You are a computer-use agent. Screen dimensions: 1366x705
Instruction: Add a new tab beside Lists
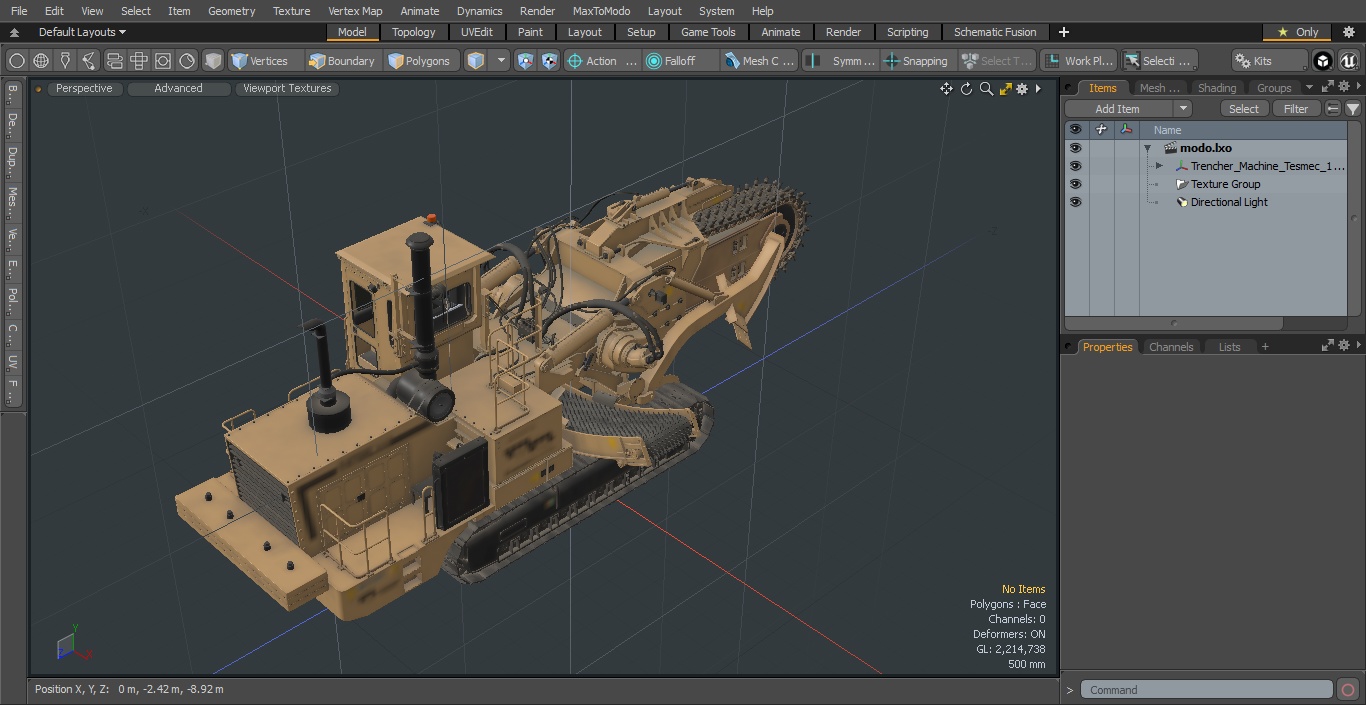point(1265,347)
